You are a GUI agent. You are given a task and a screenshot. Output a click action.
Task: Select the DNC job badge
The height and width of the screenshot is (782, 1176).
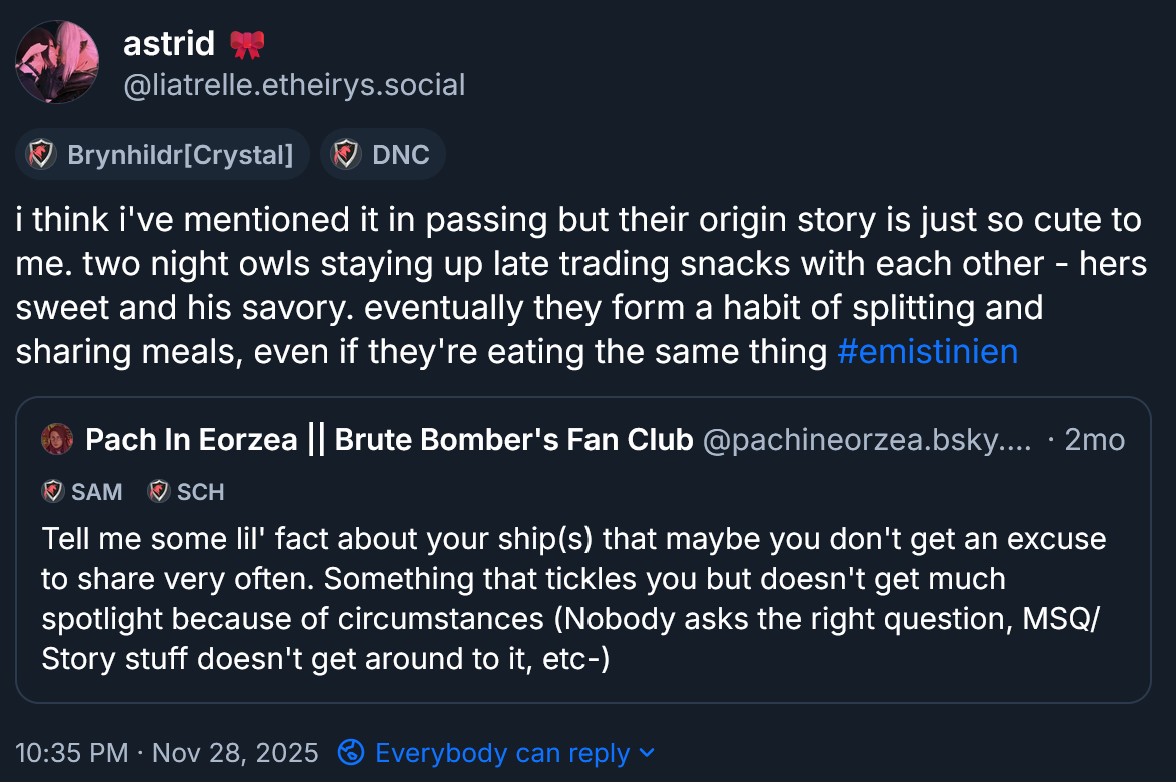point(400,154)
